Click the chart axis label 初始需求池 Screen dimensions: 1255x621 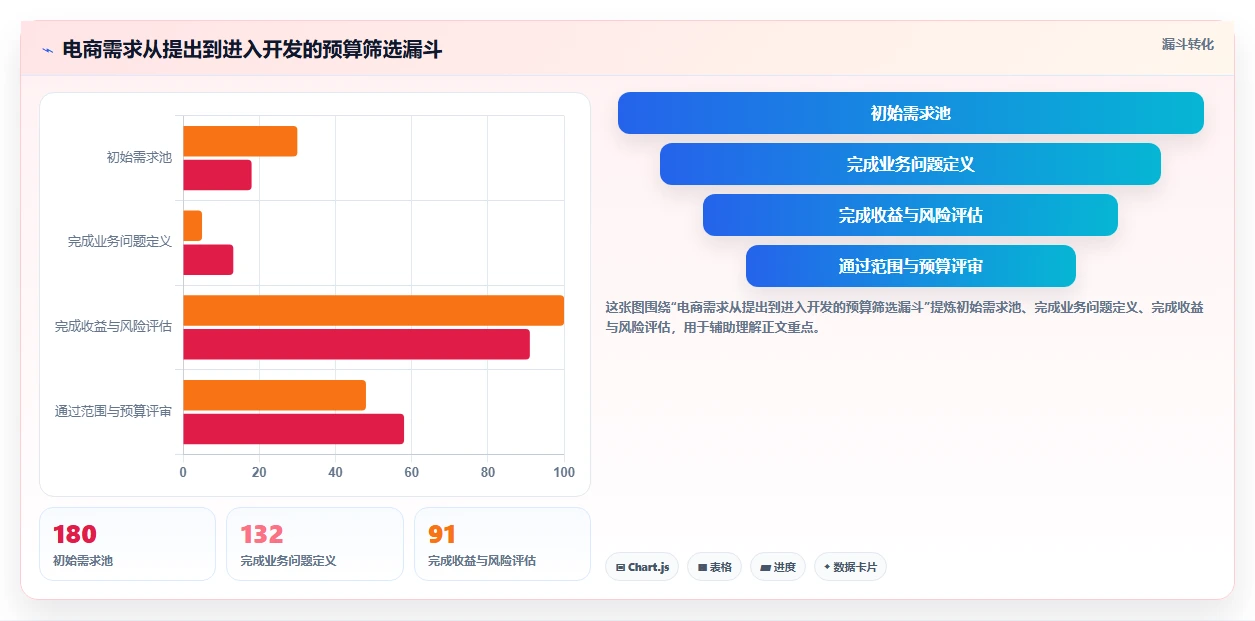coord(139,157)
